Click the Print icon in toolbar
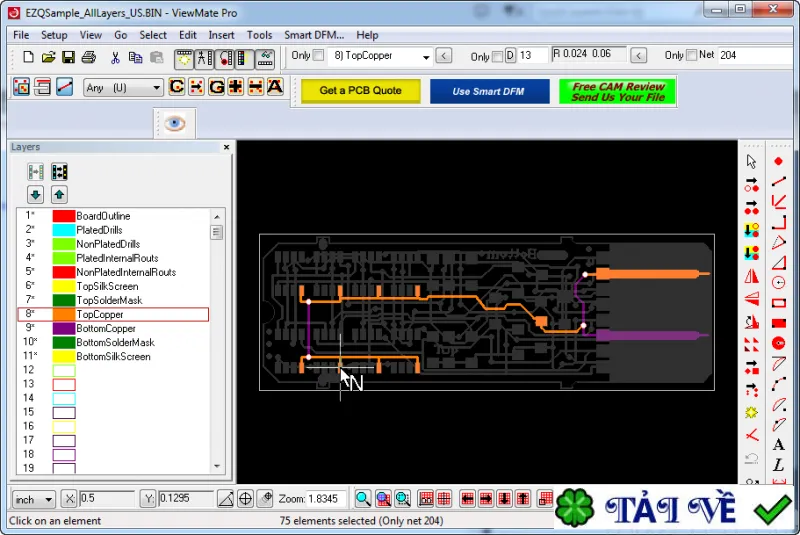Screen dimensions: 800x535 point(89,57)
